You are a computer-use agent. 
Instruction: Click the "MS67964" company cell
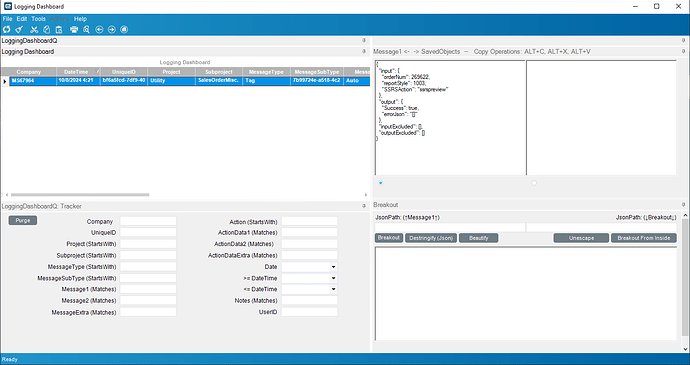click(x=33, y=81)
